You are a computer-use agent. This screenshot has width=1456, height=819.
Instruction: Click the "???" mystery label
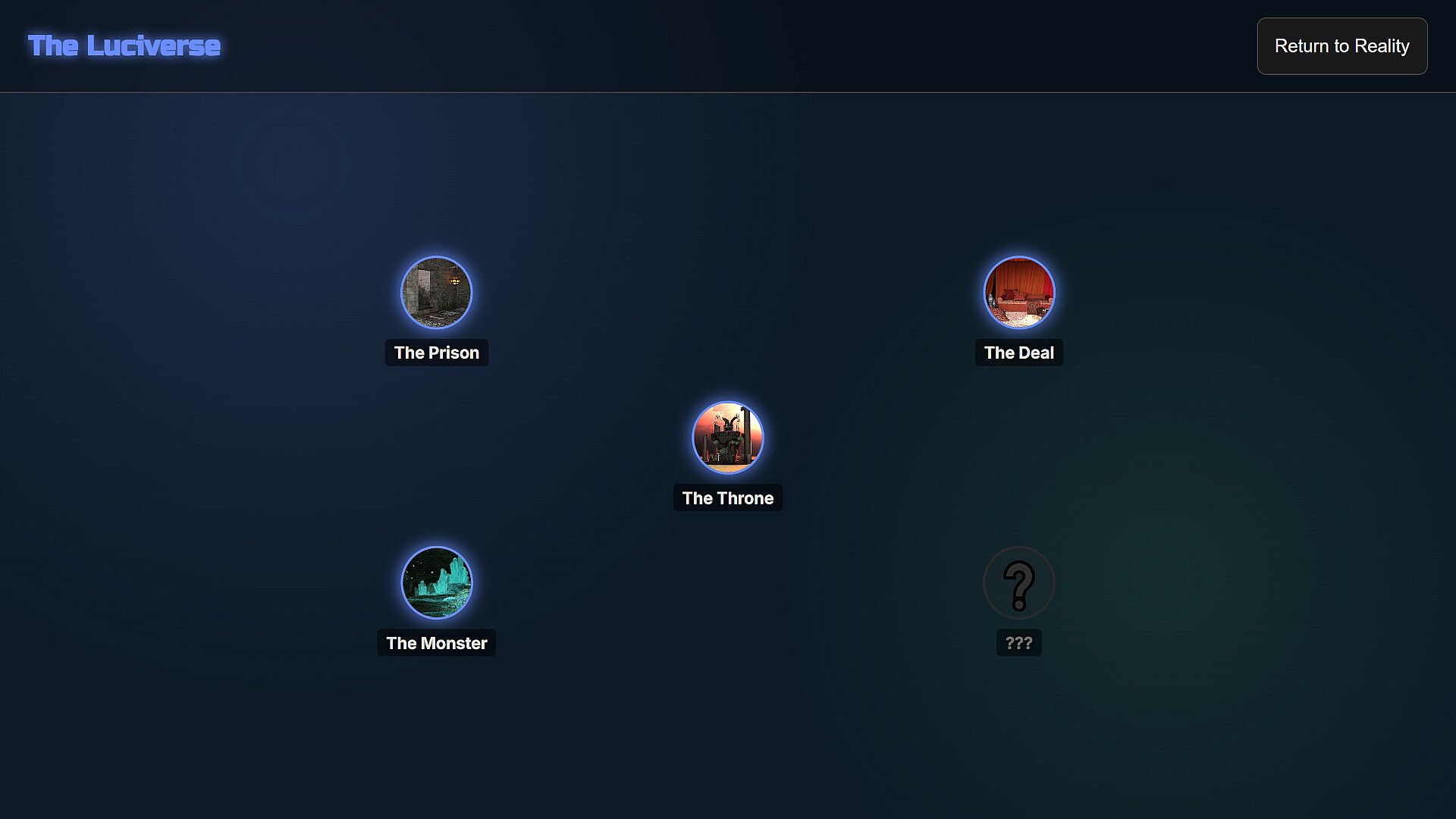tap(1018, 643)
